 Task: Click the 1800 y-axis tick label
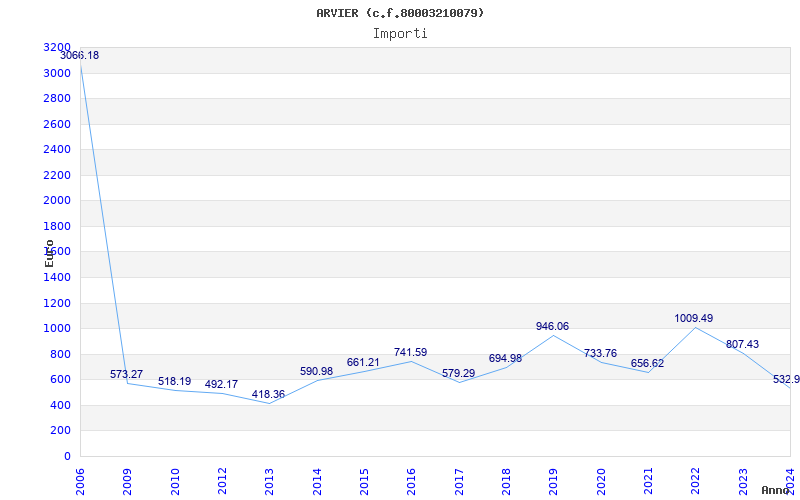pyautogui.click(x=57, y=227)
